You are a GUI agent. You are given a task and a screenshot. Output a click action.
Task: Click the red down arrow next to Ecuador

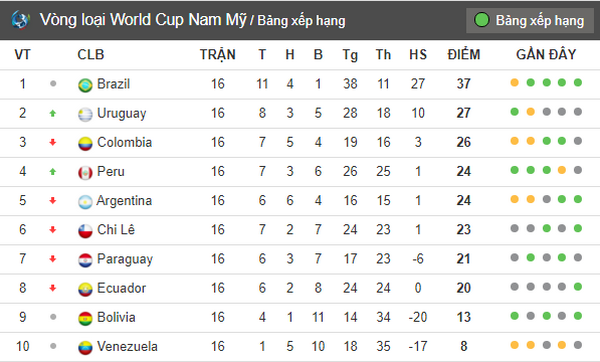[53, 288]
